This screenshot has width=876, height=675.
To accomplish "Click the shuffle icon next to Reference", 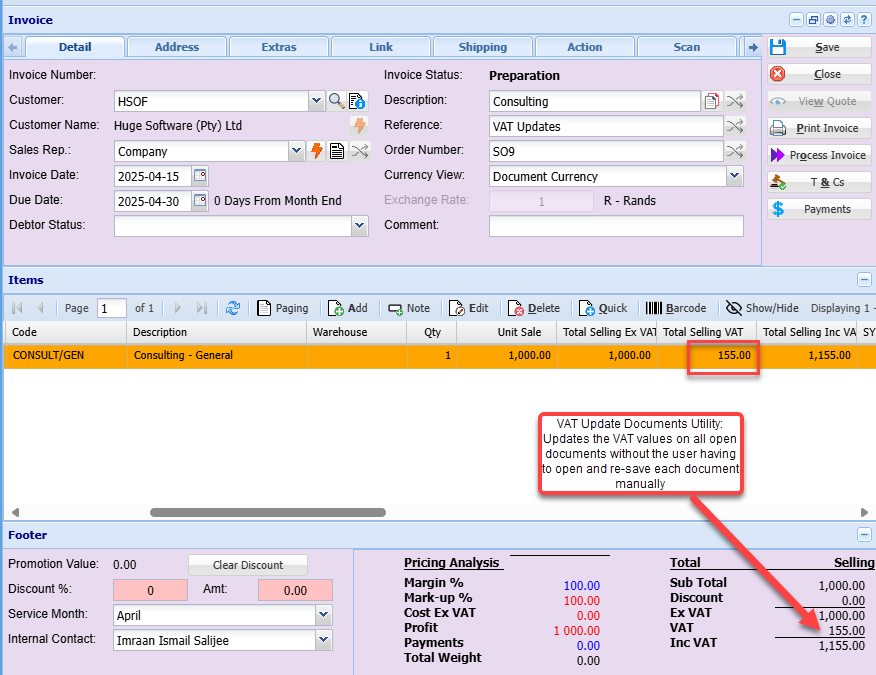I will [x=735, y=126].
